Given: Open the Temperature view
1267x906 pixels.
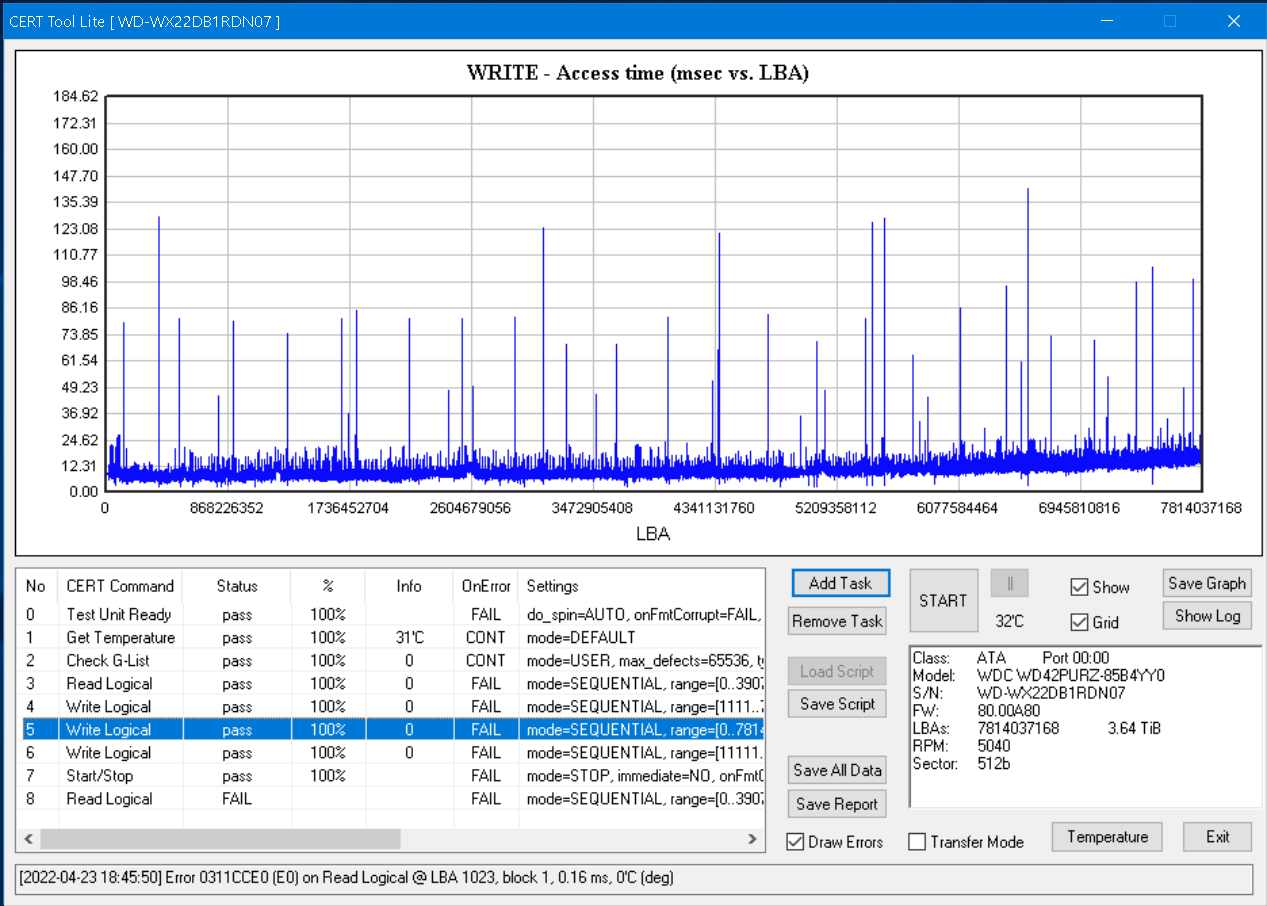Looking at the screenshot, I should tap(1107, 837).
